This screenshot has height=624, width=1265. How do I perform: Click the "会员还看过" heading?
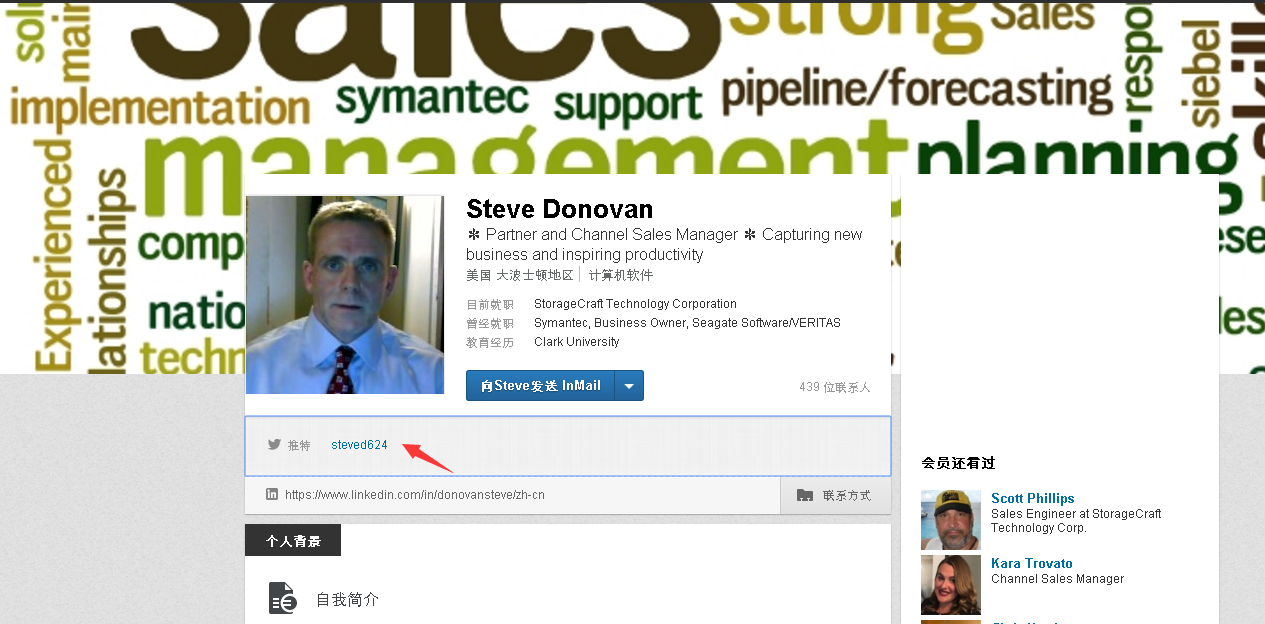pos(958,463)
